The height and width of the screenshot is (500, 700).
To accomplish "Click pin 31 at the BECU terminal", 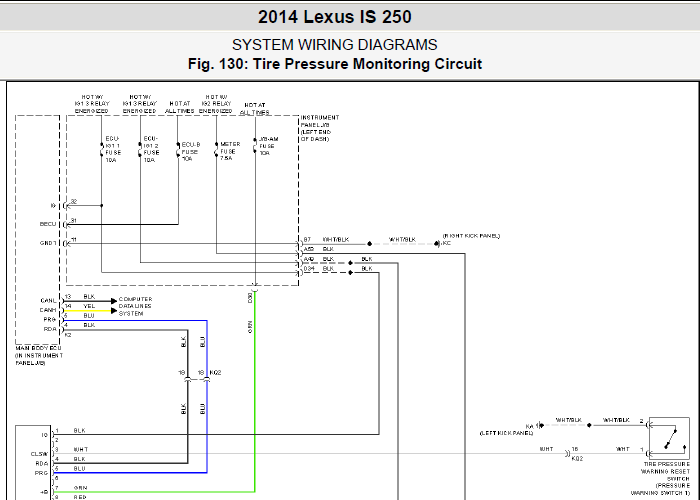I will 74,221.
